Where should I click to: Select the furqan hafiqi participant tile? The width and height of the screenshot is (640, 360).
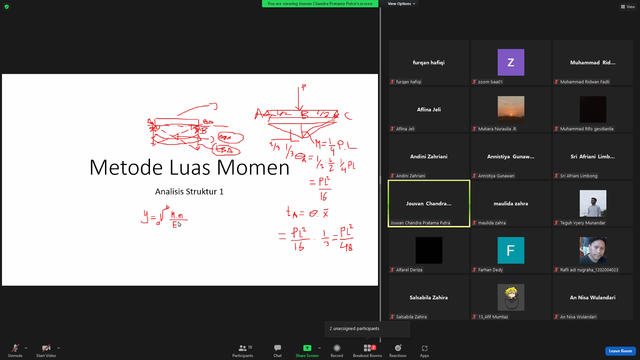(x=429, y=62)
